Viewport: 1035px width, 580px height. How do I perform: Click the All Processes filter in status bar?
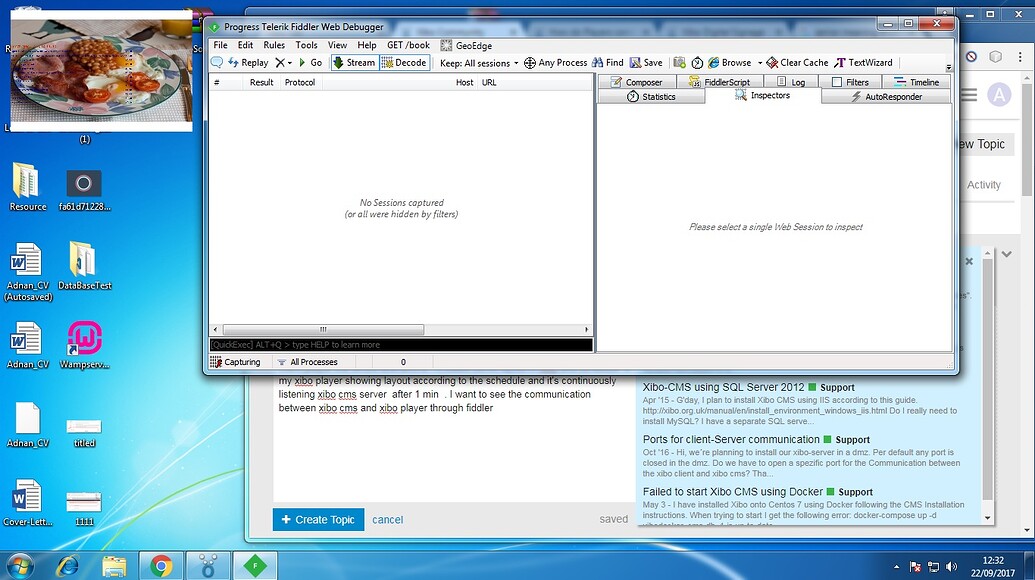(308, 362)
